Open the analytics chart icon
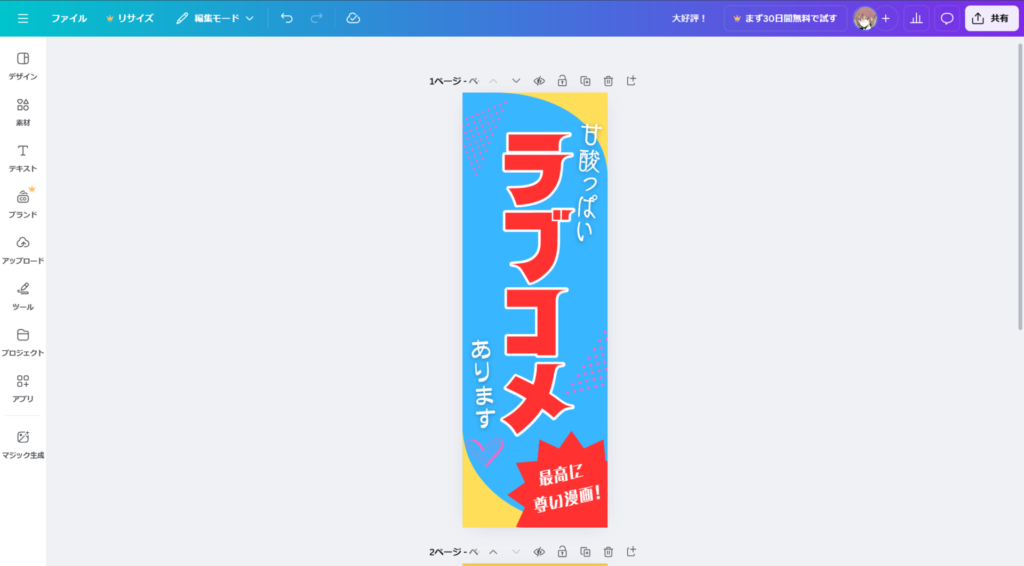 [917, 18]
